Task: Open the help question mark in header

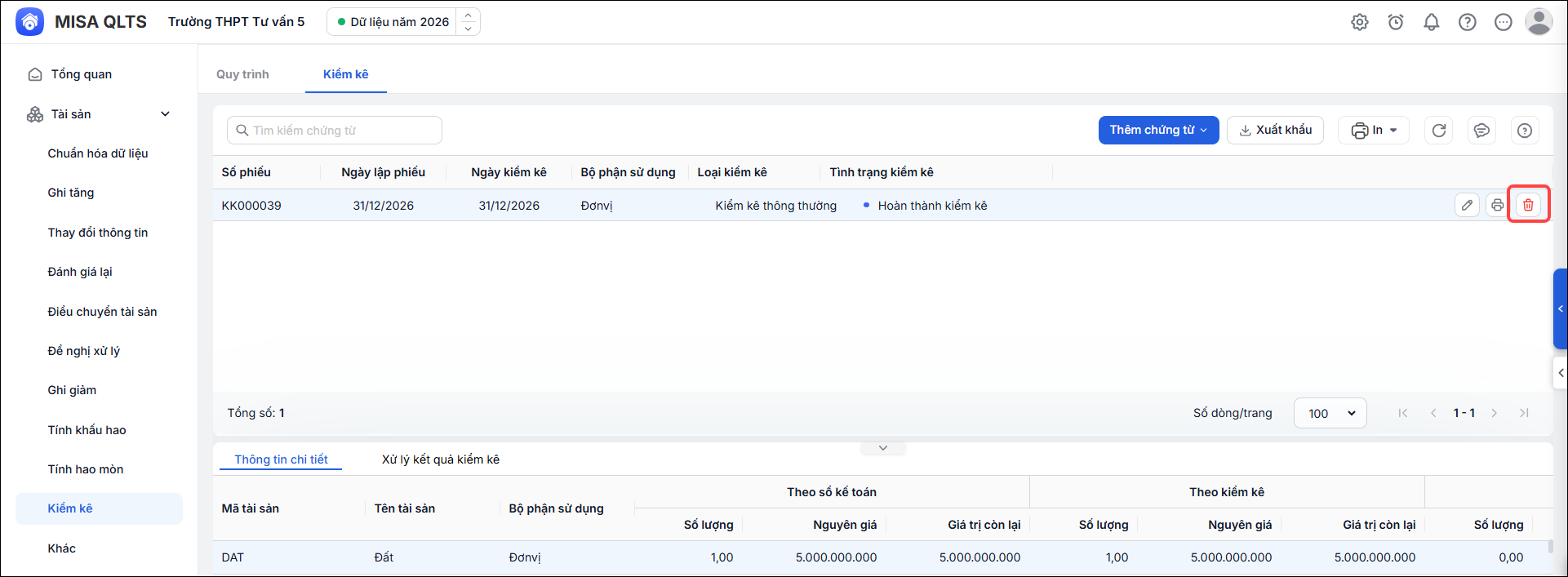Action: (1468, 22)
